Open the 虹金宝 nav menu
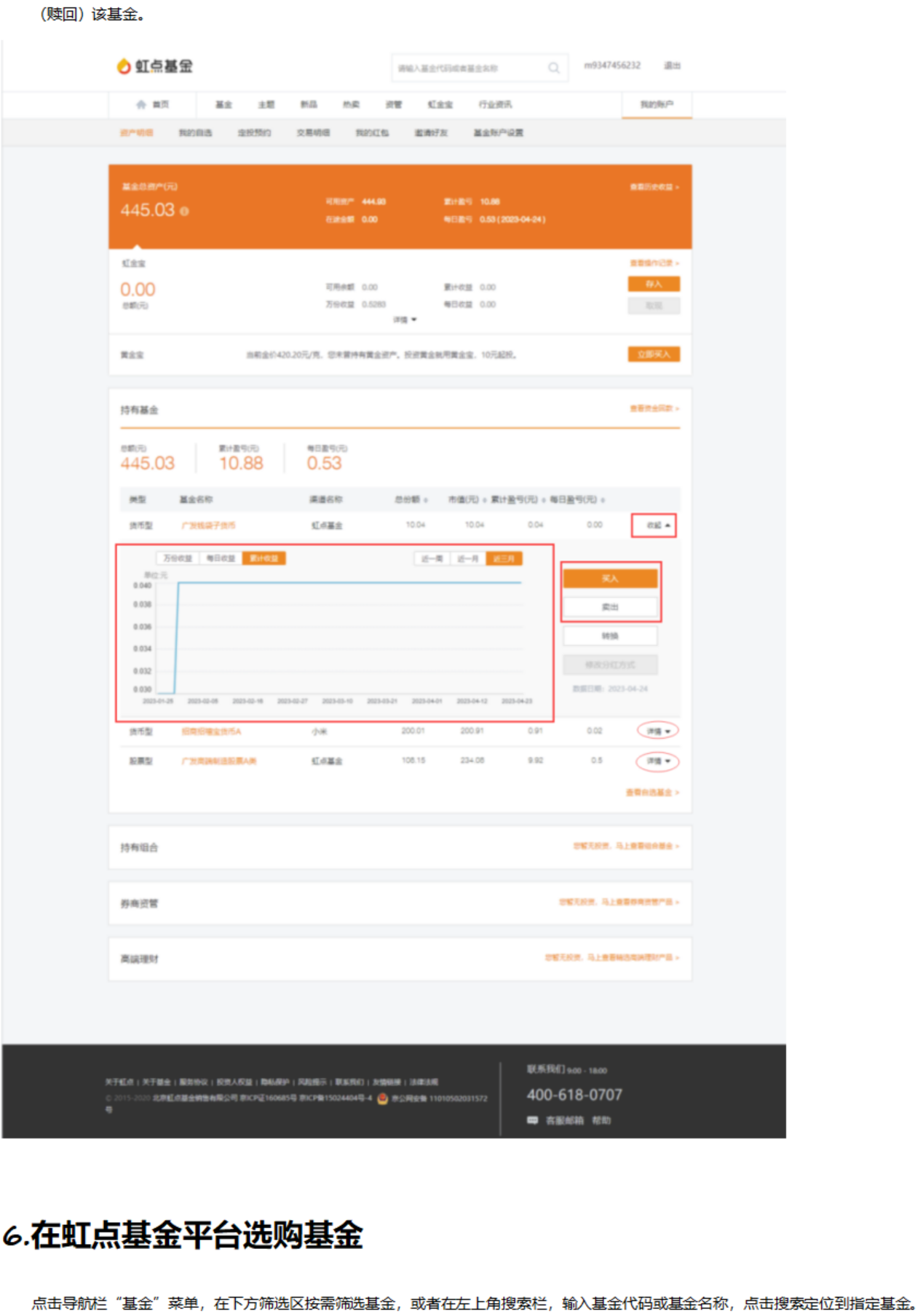 (440, 105)
